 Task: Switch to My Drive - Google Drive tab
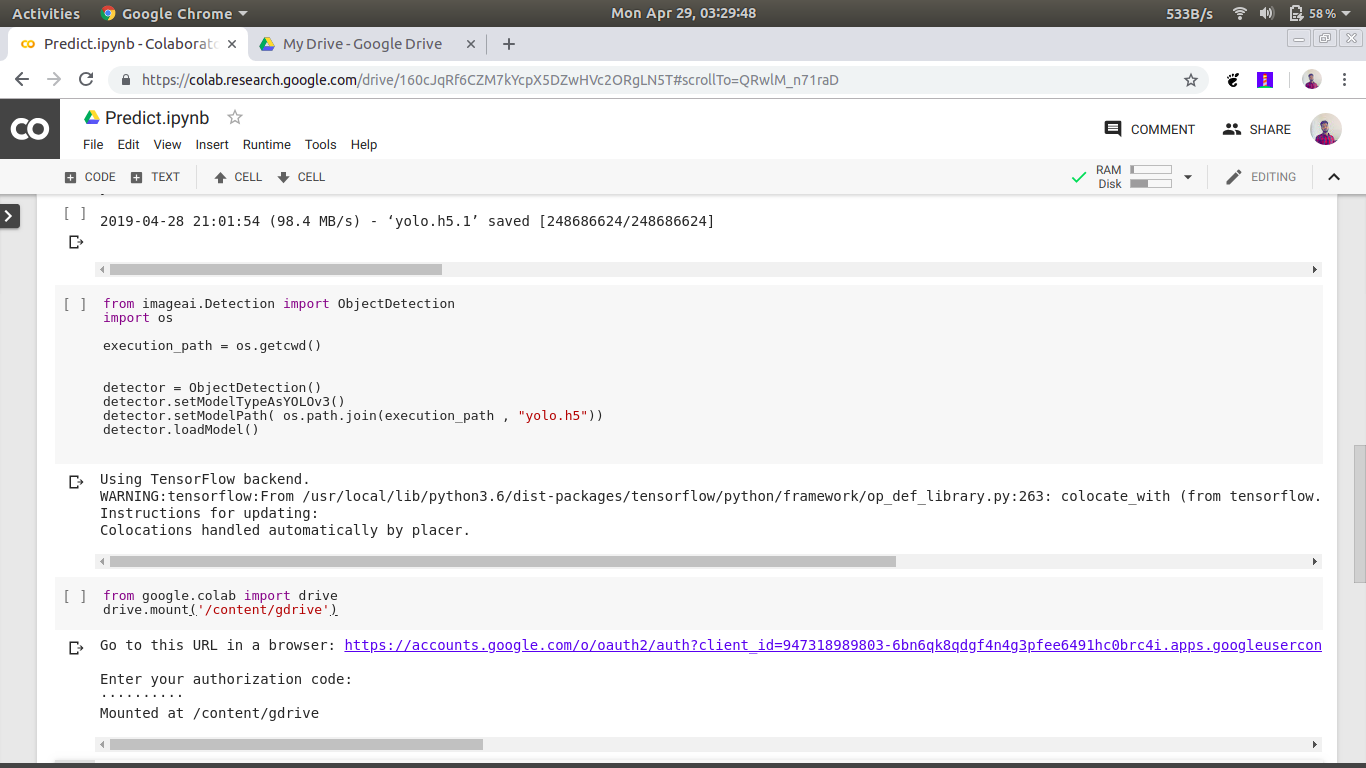(x=362, y=44)
